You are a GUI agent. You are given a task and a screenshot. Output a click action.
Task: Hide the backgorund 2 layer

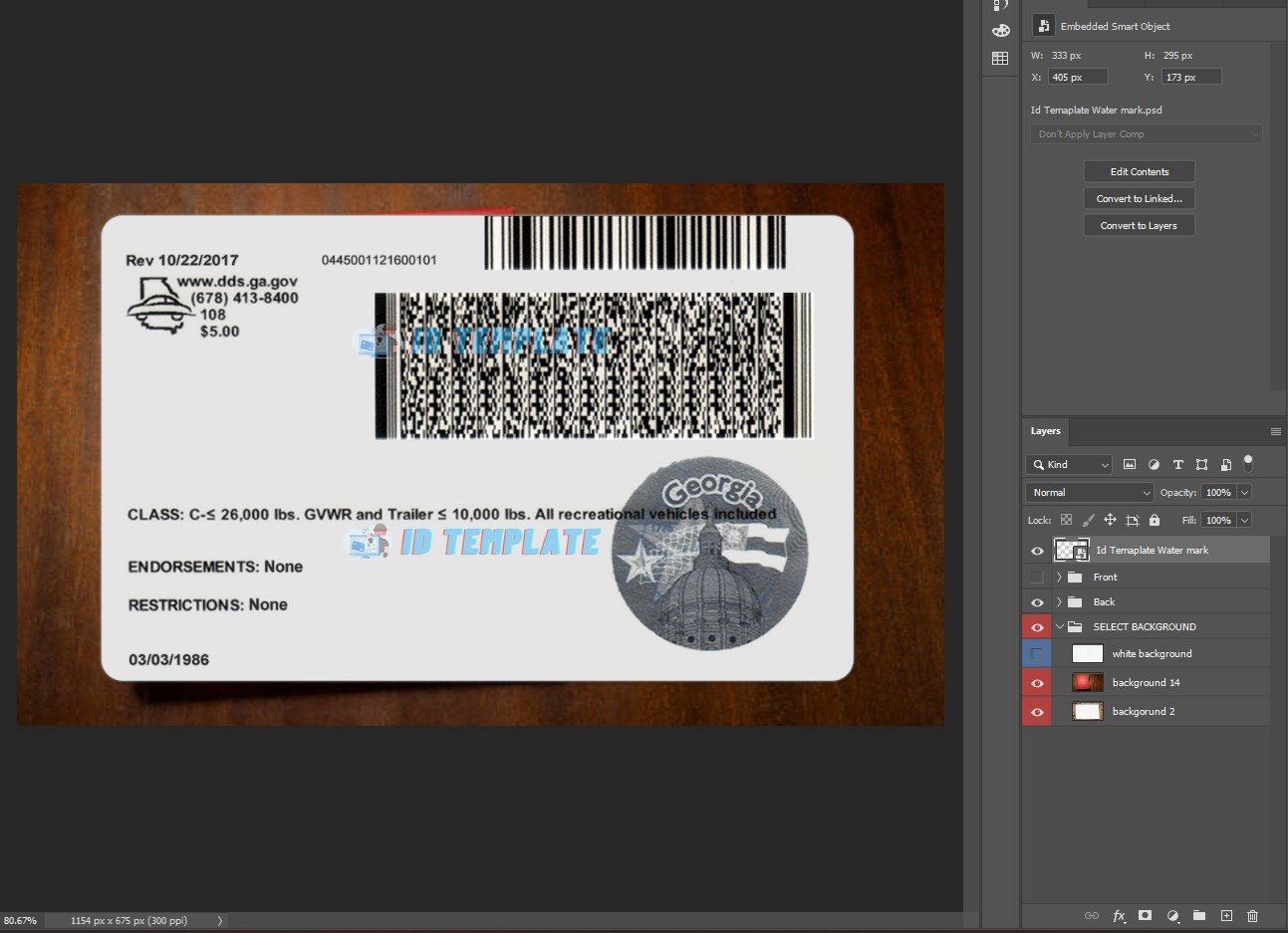[x=1037, y=712]
